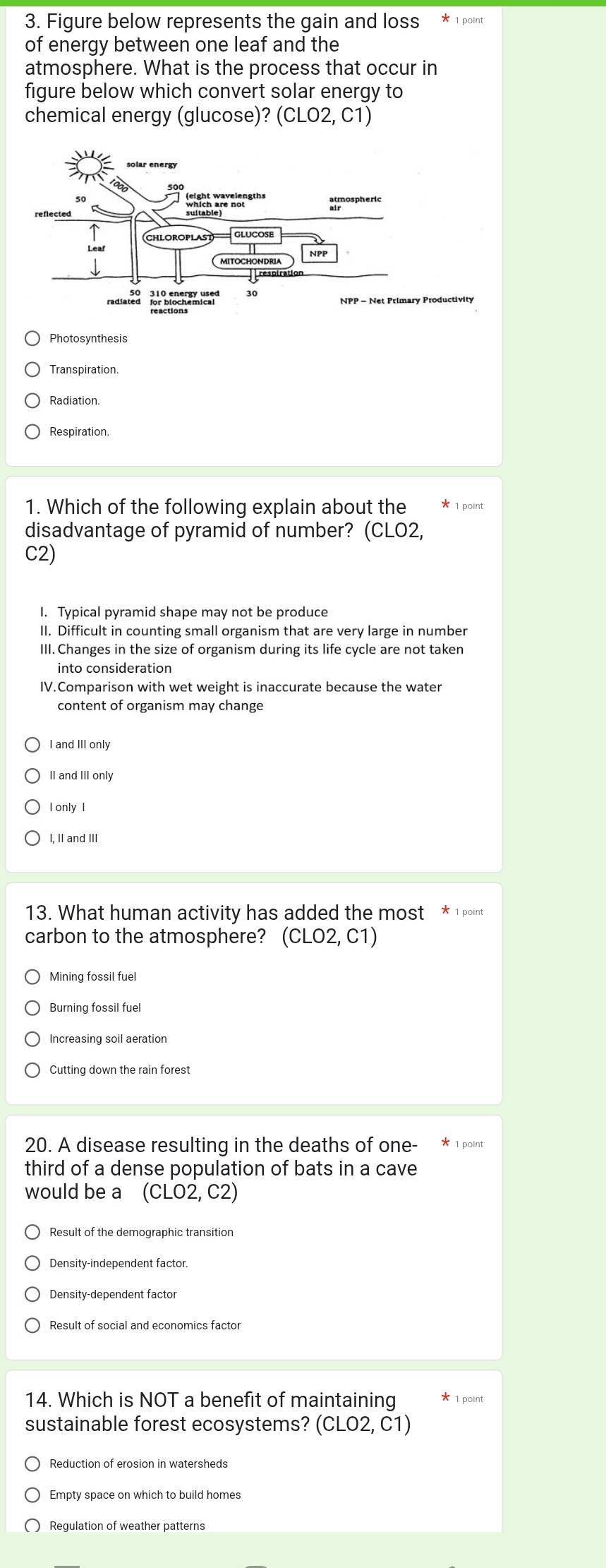Pick Increasing soil aeration option
This screenshot has height=1568, width=606.
pyautogui.click(x=32, y=1039)
